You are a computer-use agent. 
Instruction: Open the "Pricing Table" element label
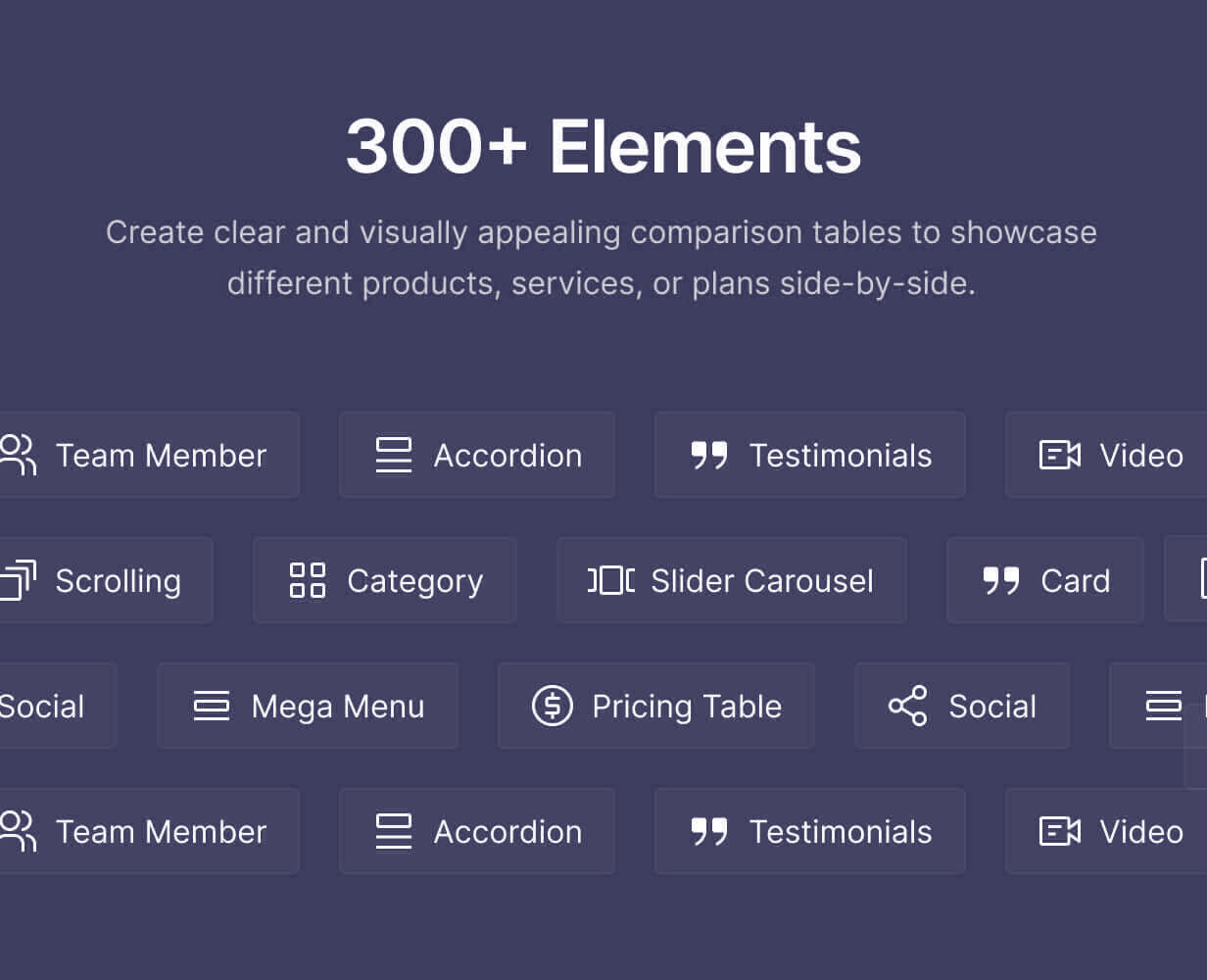pyautogui.click(x=687, y=706)
